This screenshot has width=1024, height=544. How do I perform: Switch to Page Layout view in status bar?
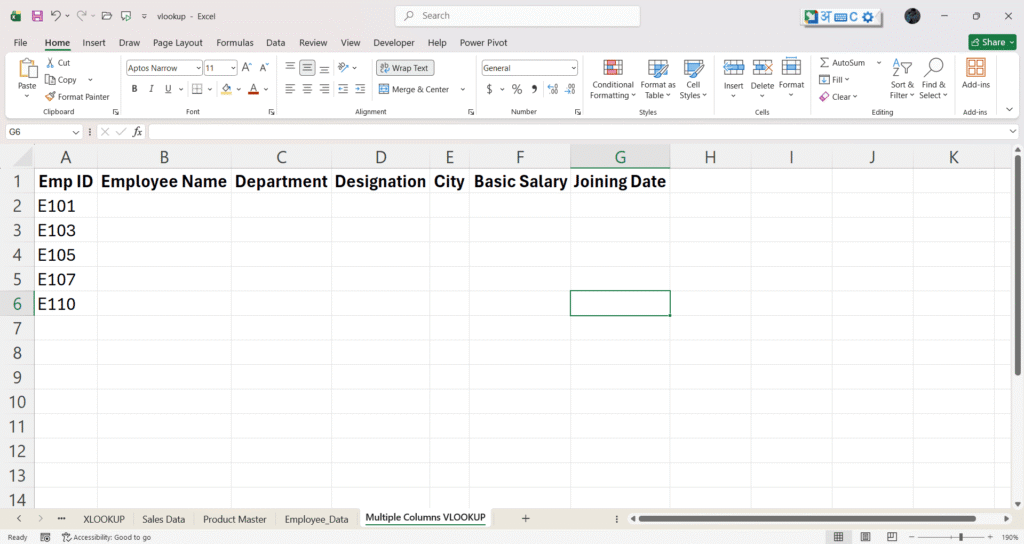(x=865, y=537)
